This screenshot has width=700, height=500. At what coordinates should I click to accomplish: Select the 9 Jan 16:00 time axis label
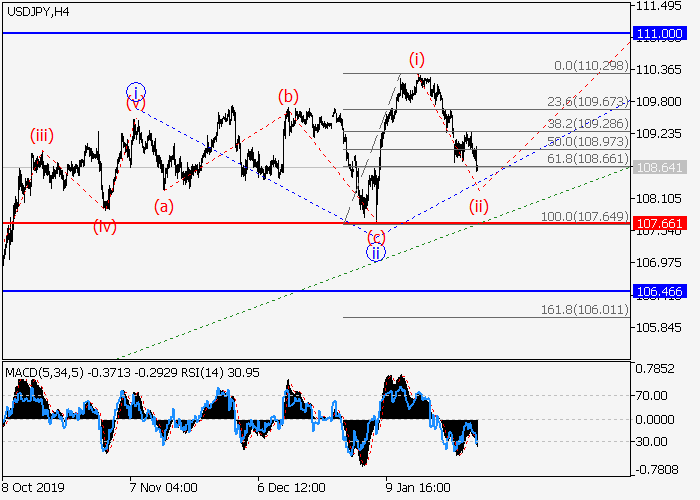pyautogui.click(x=419, y=487)
